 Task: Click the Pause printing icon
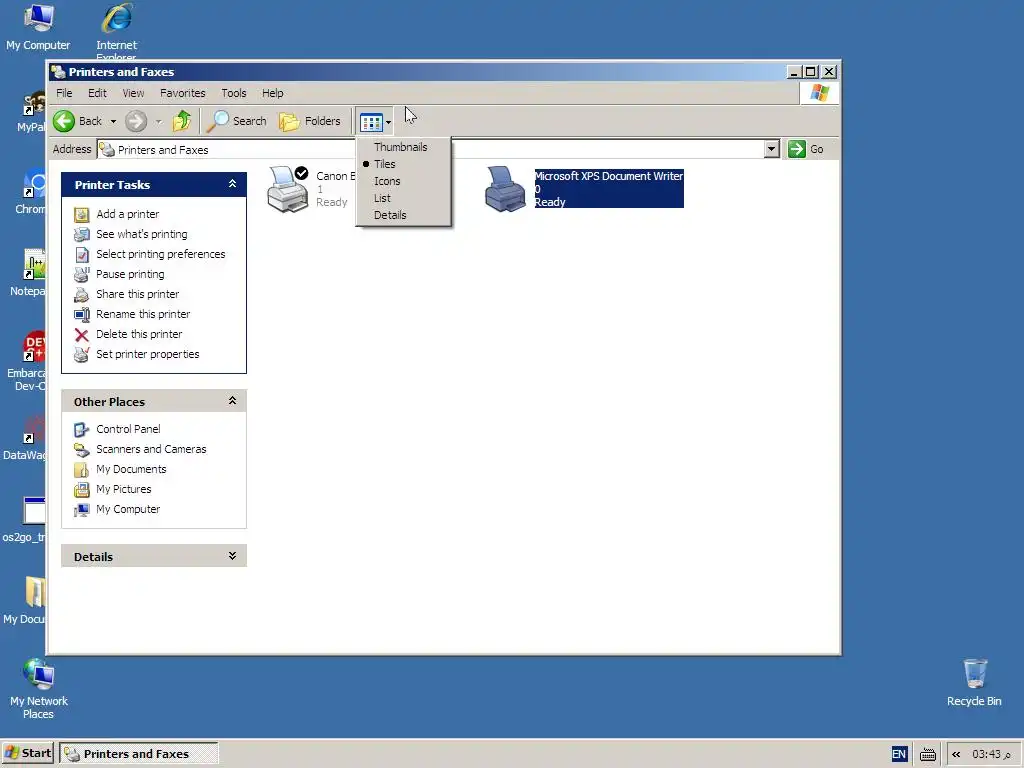pos(82,274)
